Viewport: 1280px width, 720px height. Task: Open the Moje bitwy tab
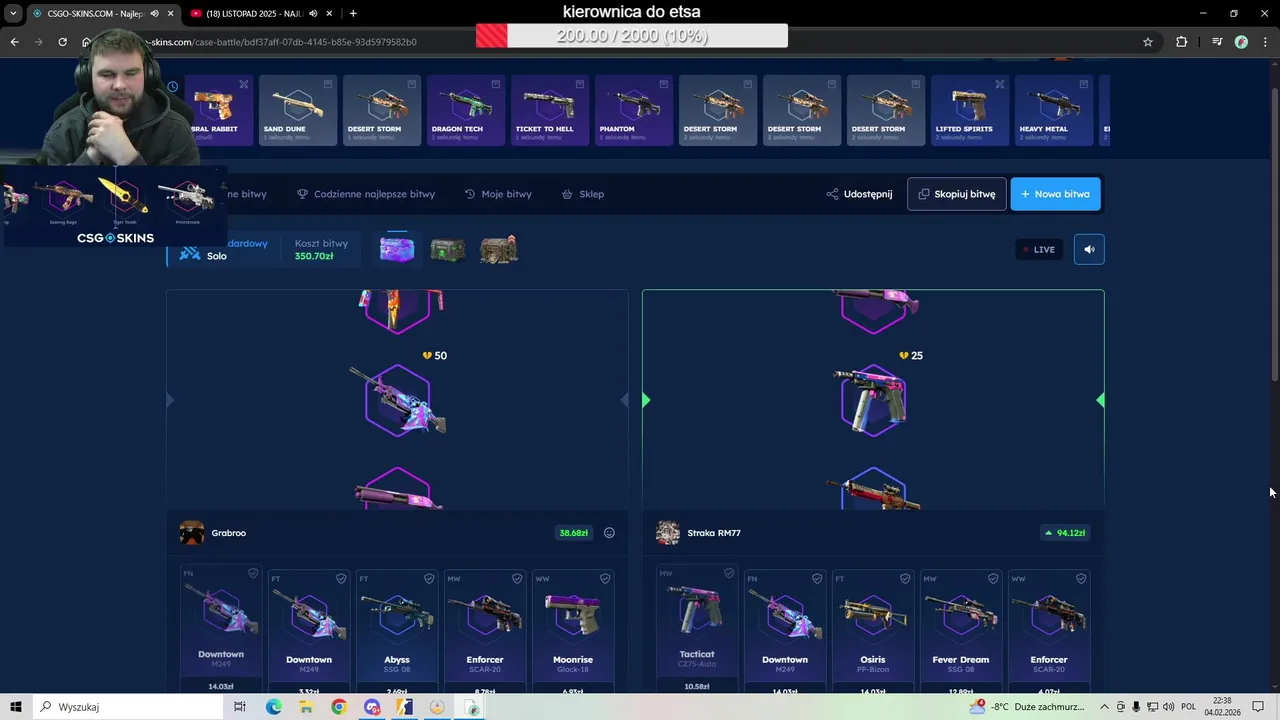498,194
